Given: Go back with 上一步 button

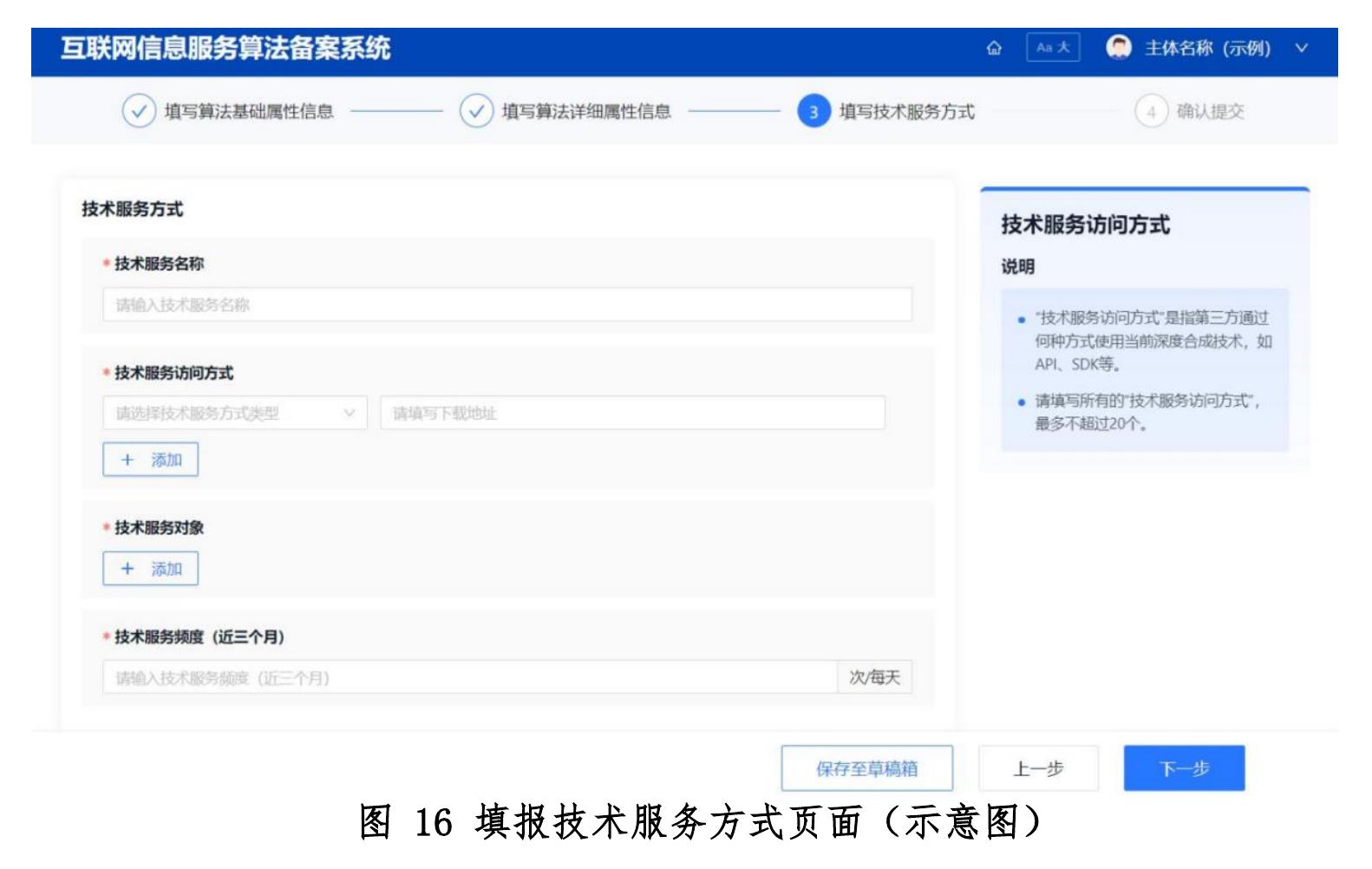Looking at the screenshot, I should point(1038,768).
